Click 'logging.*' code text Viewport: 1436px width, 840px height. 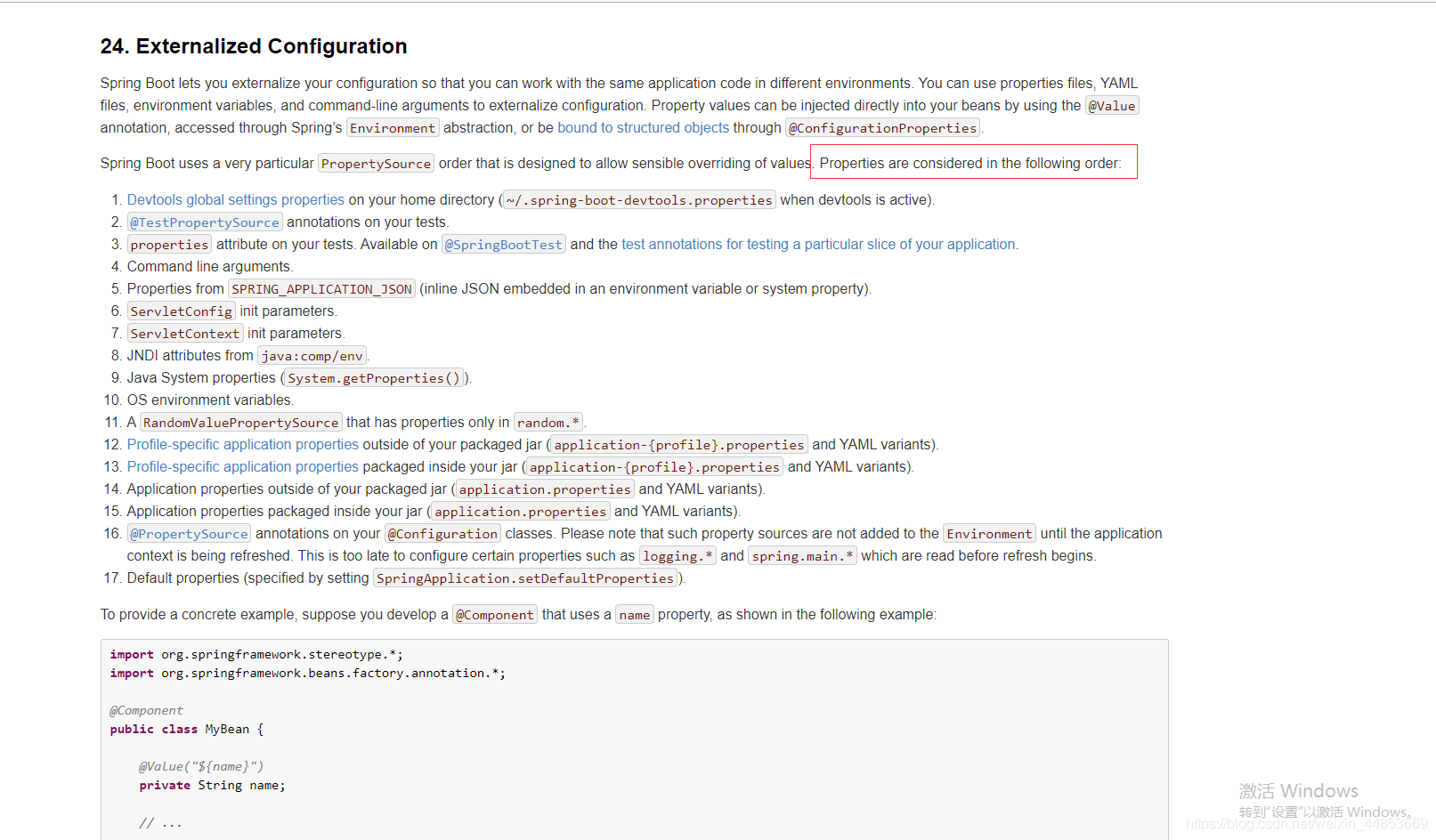click(x=677, y=556)
